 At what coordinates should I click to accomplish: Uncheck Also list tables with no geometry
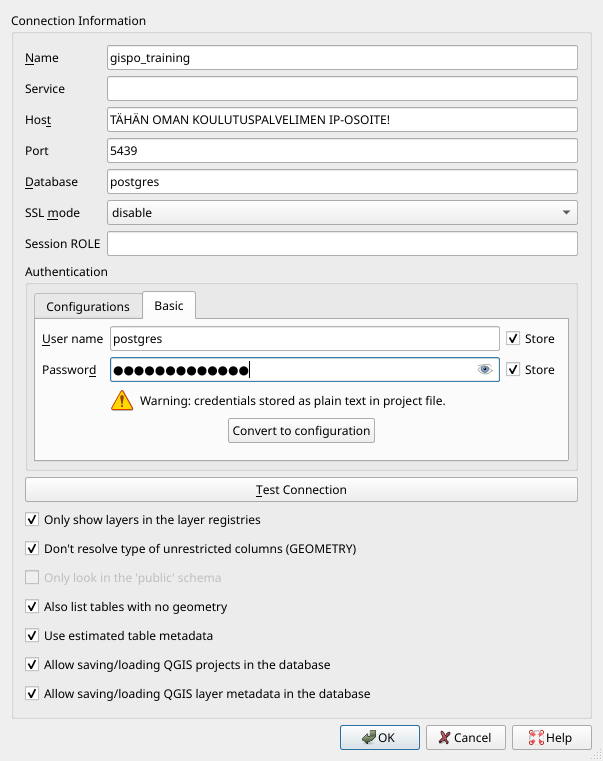point(32,606)
